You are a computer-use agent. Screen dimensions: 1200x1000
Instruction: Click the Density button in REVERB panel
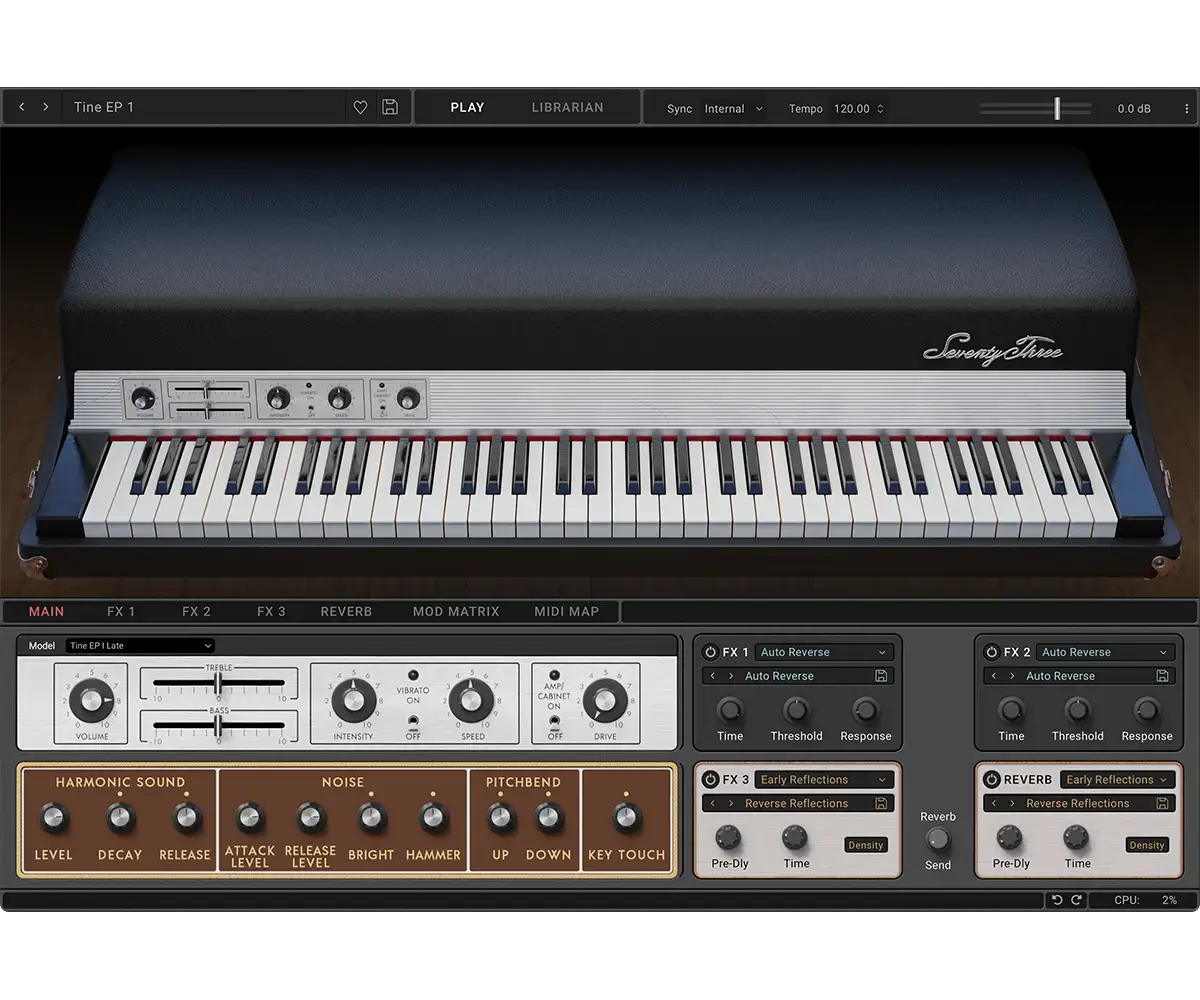click(x=1146, y=845)
